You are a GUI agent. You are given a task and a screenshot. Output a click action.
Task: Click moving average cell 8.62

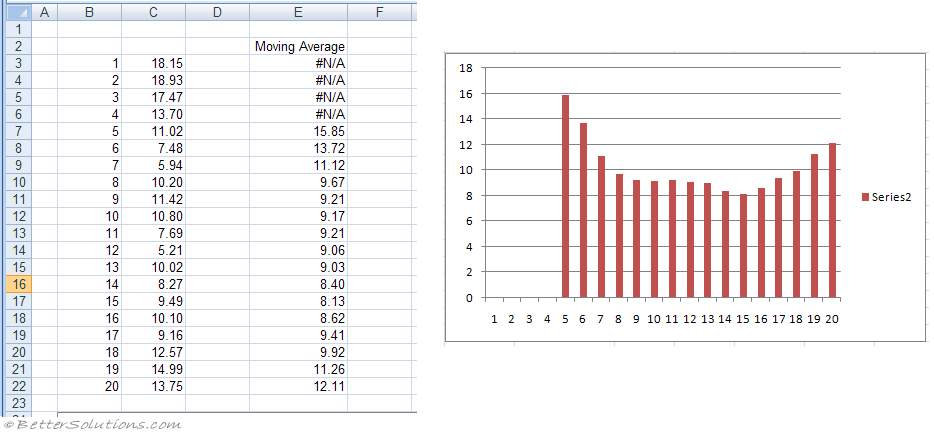pos(298,318)
